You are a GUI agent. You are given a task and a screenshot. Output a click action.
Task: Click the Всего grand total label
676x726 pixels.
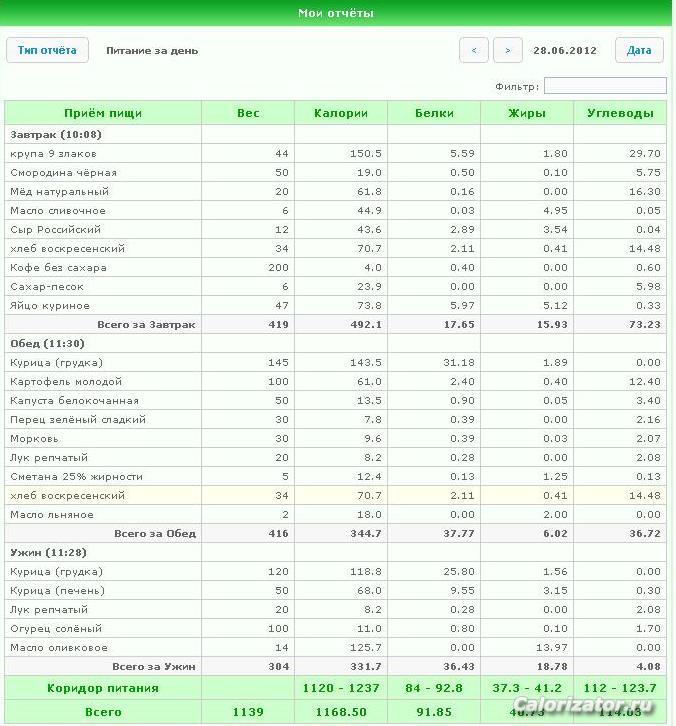[x=103, y=712]
